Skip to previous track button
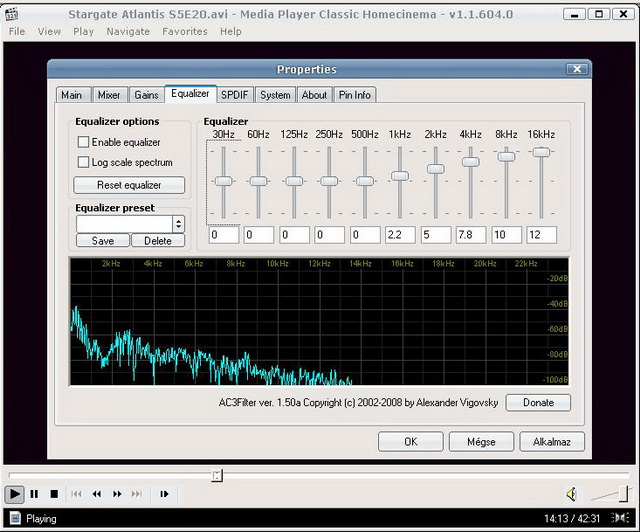This screenshot has width=640, height=532. (76, 494)
